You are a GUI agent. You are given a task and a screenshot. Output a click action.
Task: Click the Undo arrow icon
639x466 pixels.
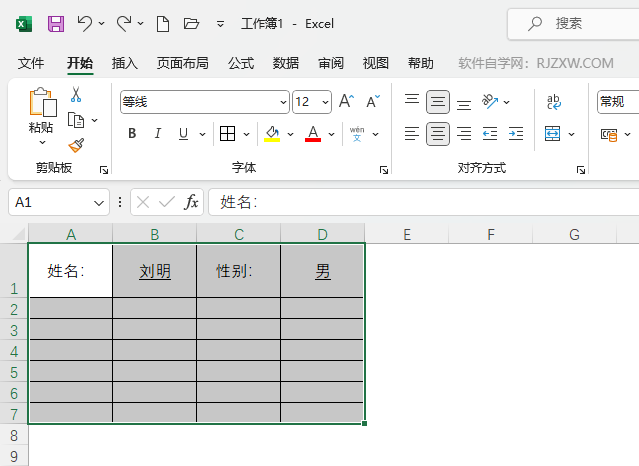point(85,23)
